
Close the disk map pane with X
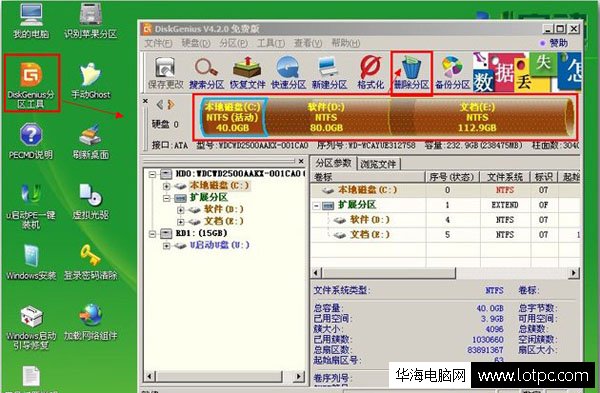pyautogui.click(x=145, y=101)
